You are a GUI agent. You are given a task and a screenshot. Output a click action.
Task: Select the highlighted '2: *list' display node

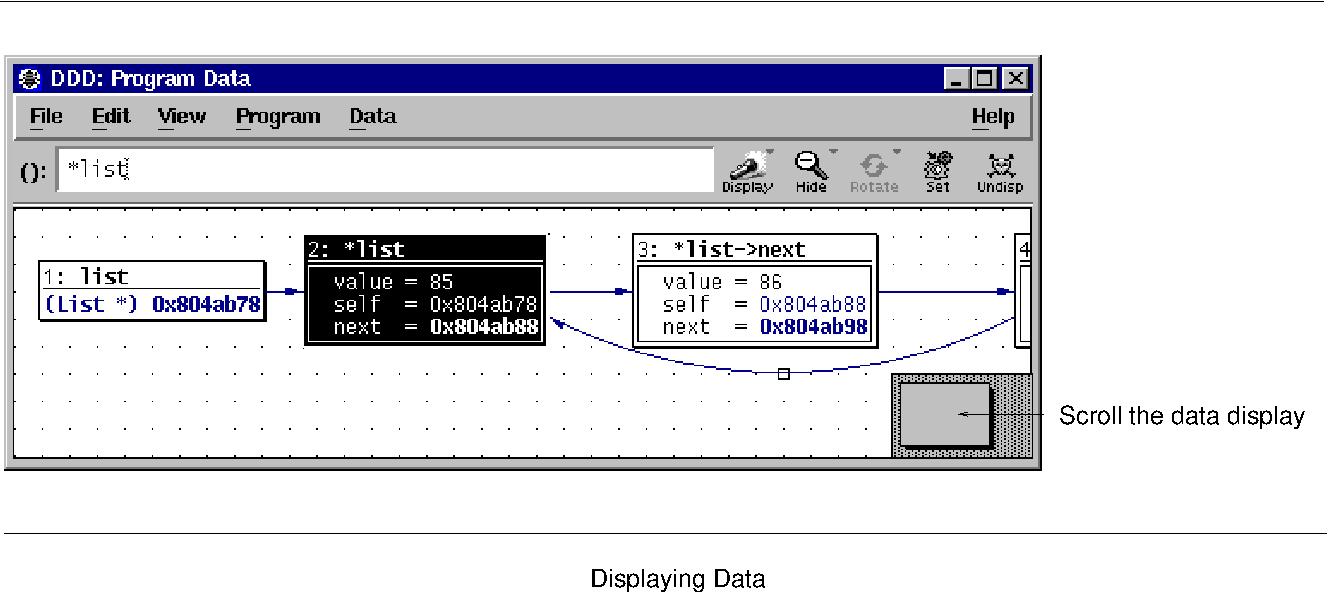pyautogui.click(x=424, y=290)
